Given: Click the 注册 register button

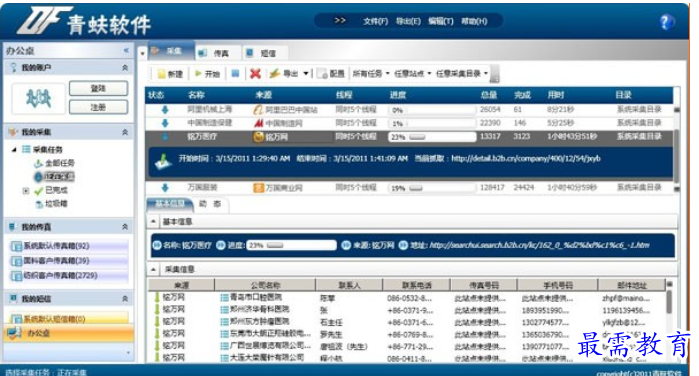Looking at the screenshot, I should [x=99, y=107].
